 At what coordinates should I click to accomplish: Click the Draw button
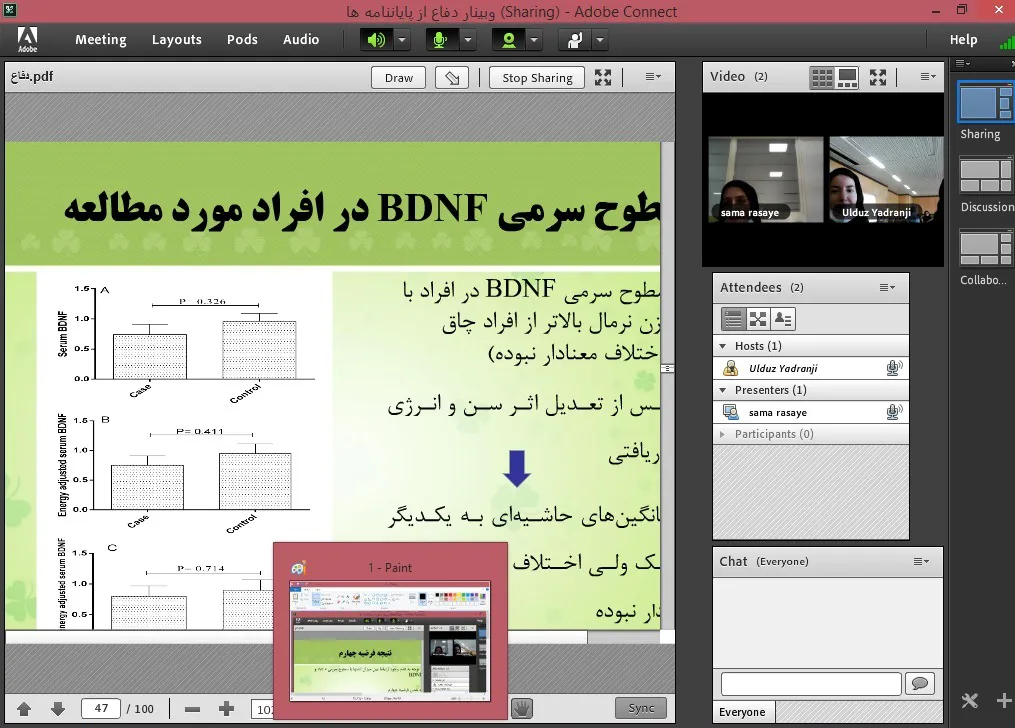[399, 78]
